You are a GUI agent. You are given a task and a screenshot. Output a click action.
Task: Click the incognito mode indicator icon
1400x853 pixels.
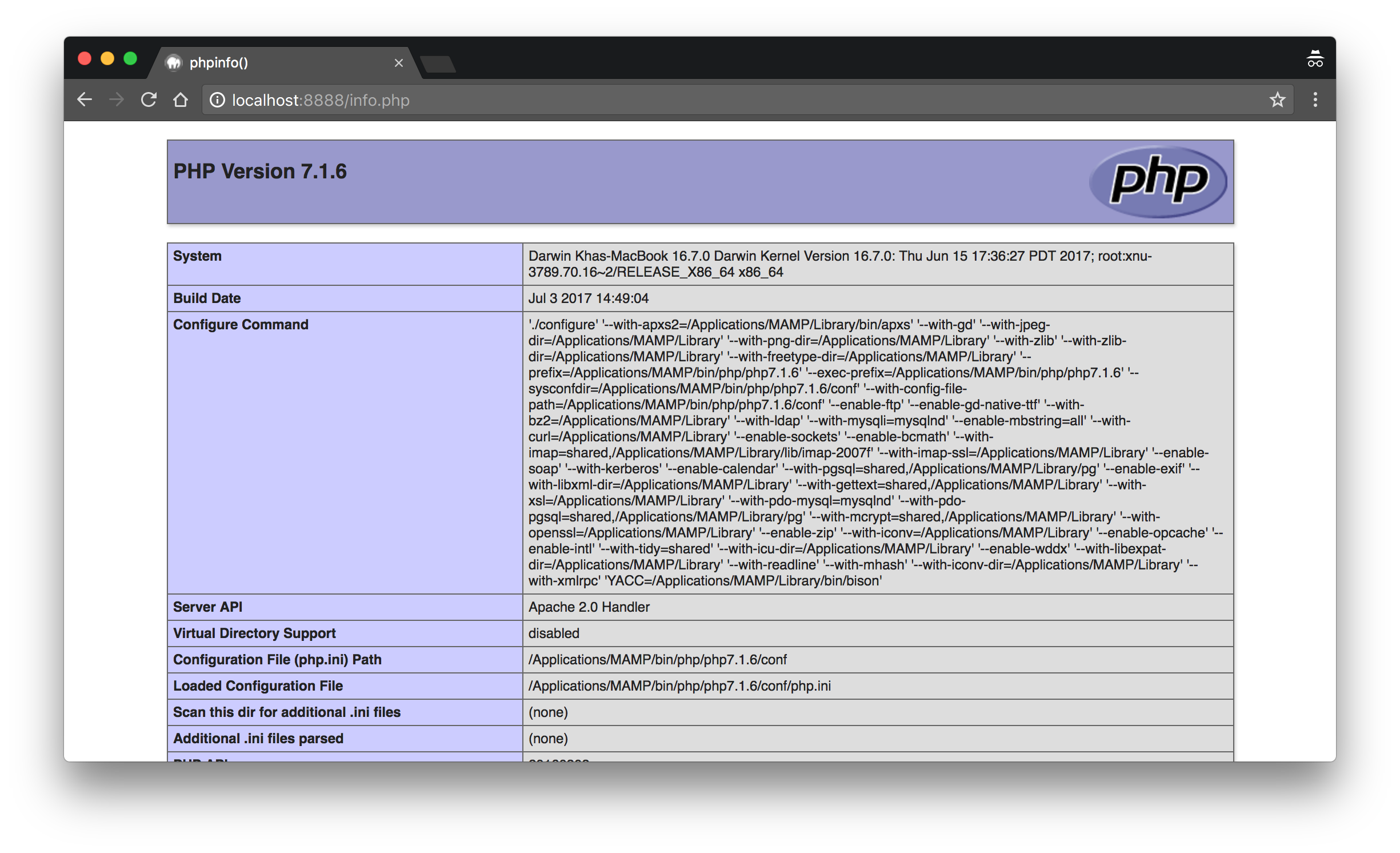click(x=1315, y=59)
